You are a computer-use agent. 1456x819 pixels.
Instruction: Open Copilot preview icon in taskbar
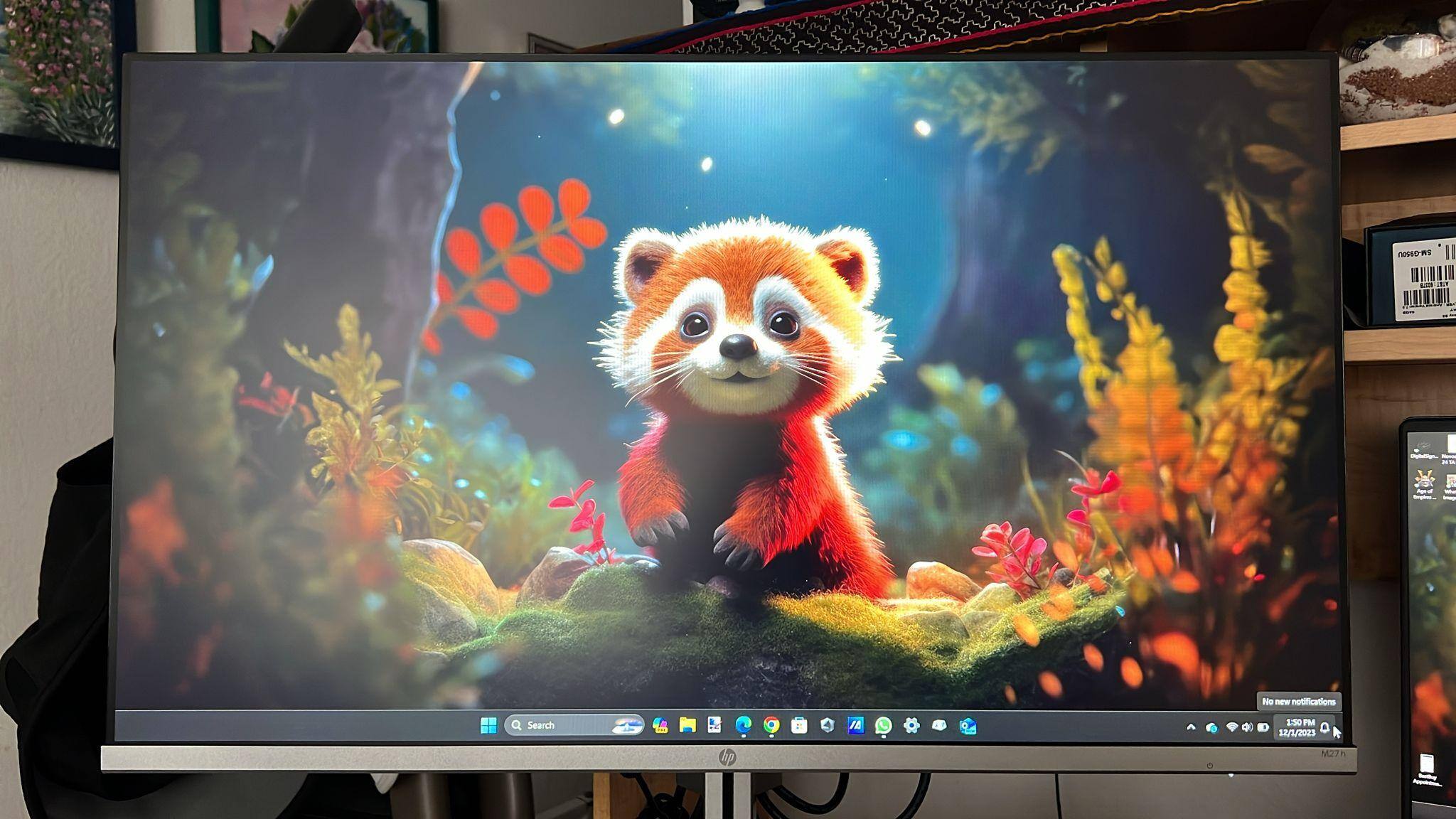(x=660, y=726)
